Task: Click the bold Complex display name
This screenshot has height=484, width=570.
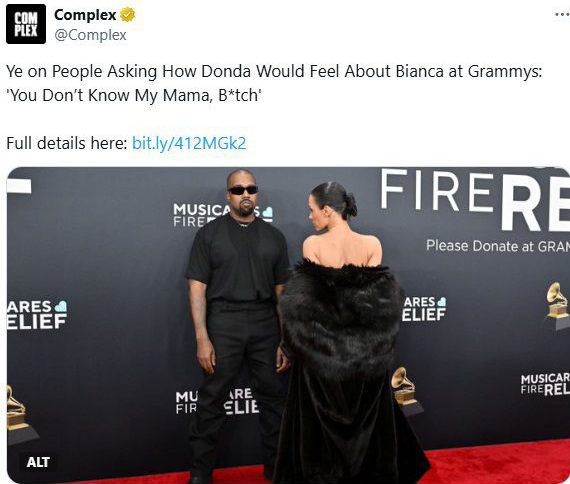Action: click(x=85, y=15)
